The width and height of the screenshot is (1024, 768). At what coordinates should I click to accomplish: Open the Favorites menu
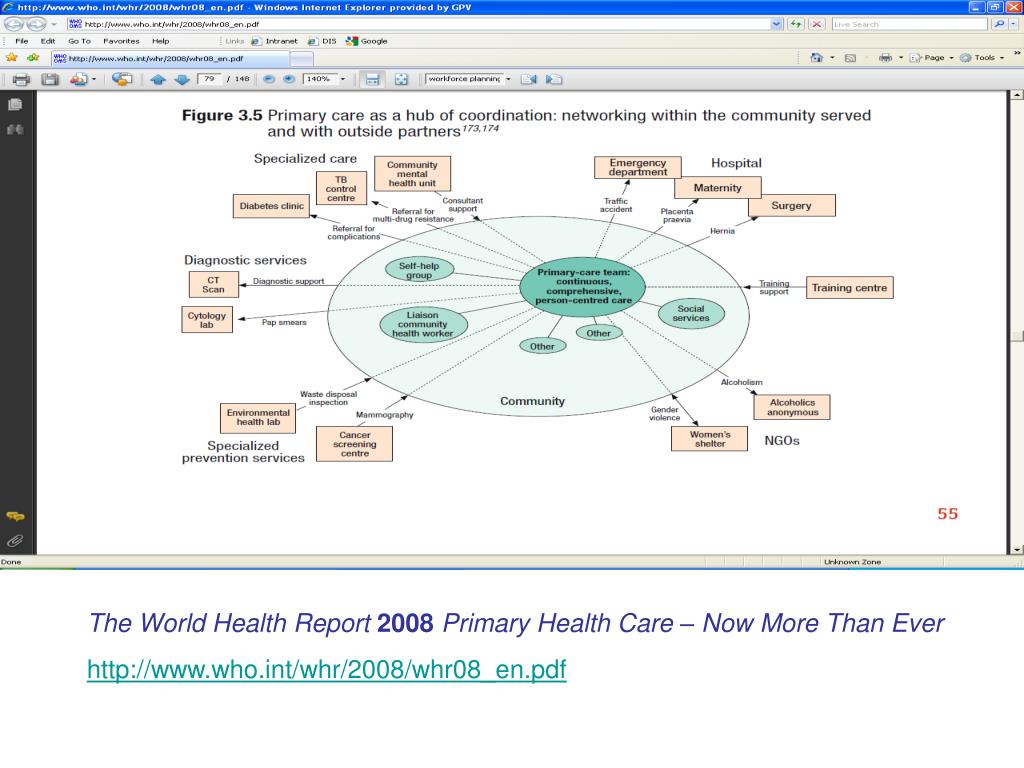click(x=121, y=41)
